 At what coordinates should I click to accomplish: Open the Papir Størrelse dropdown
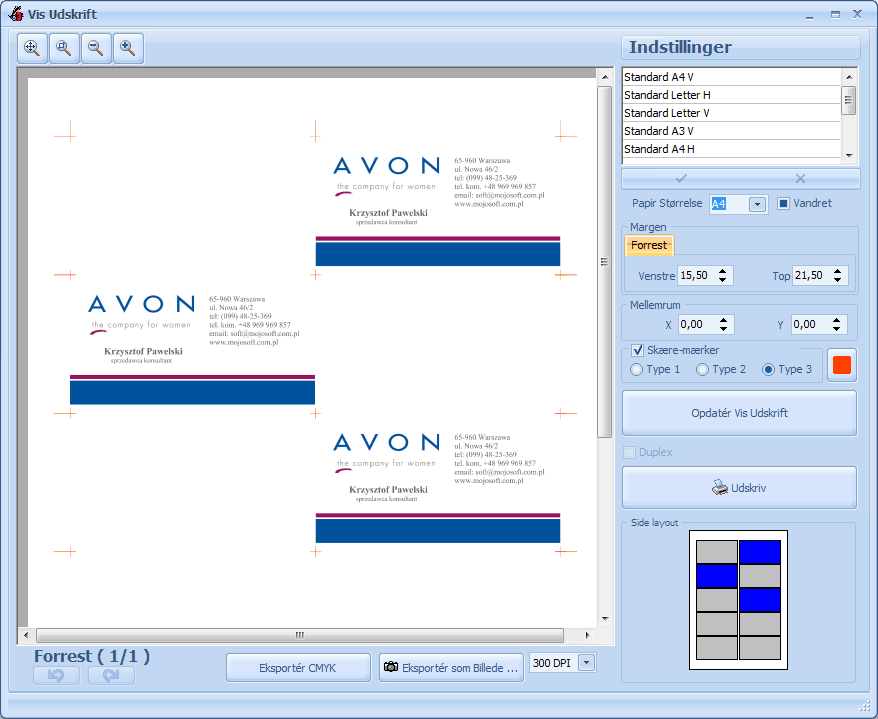point(757,204)
